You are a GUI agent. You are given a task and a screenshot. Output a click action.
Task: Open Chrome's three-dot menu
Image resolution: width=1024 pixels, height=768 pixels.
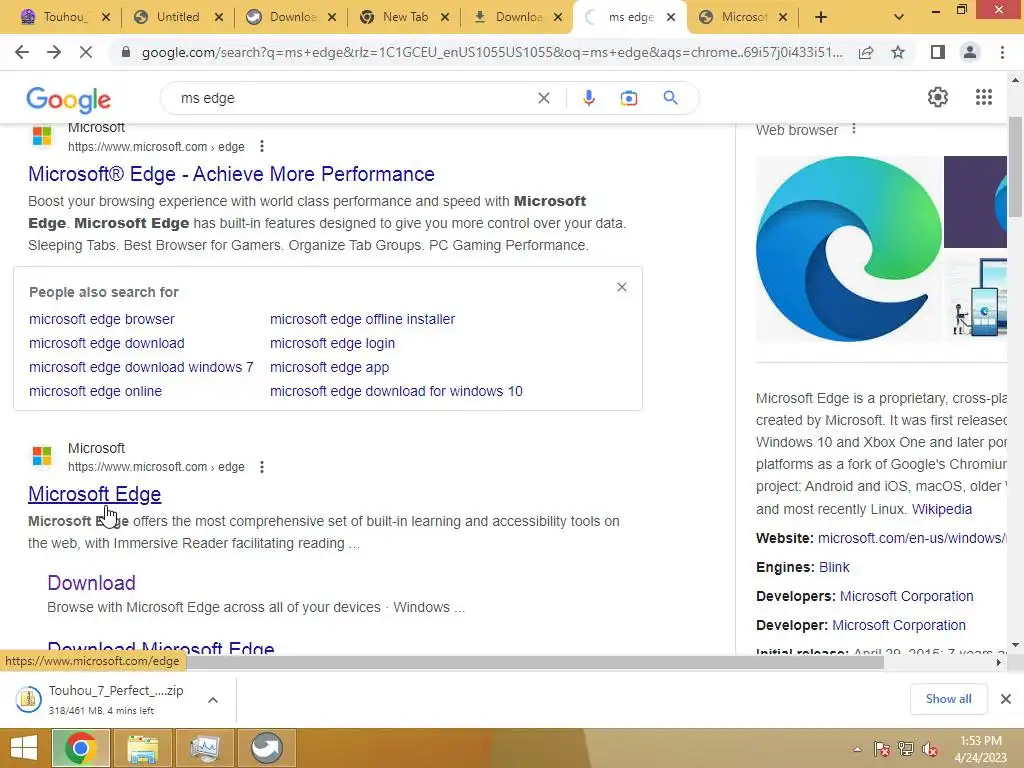pyautogui.click(x=1002, y=52)
